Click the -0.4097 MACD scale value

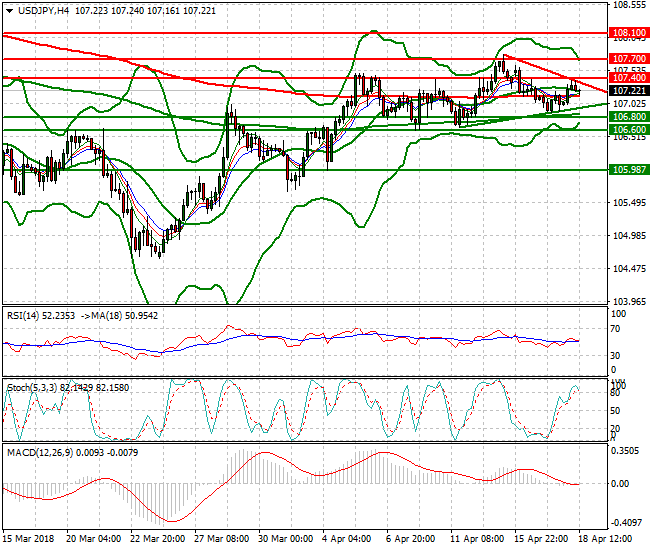coord(625,523)
